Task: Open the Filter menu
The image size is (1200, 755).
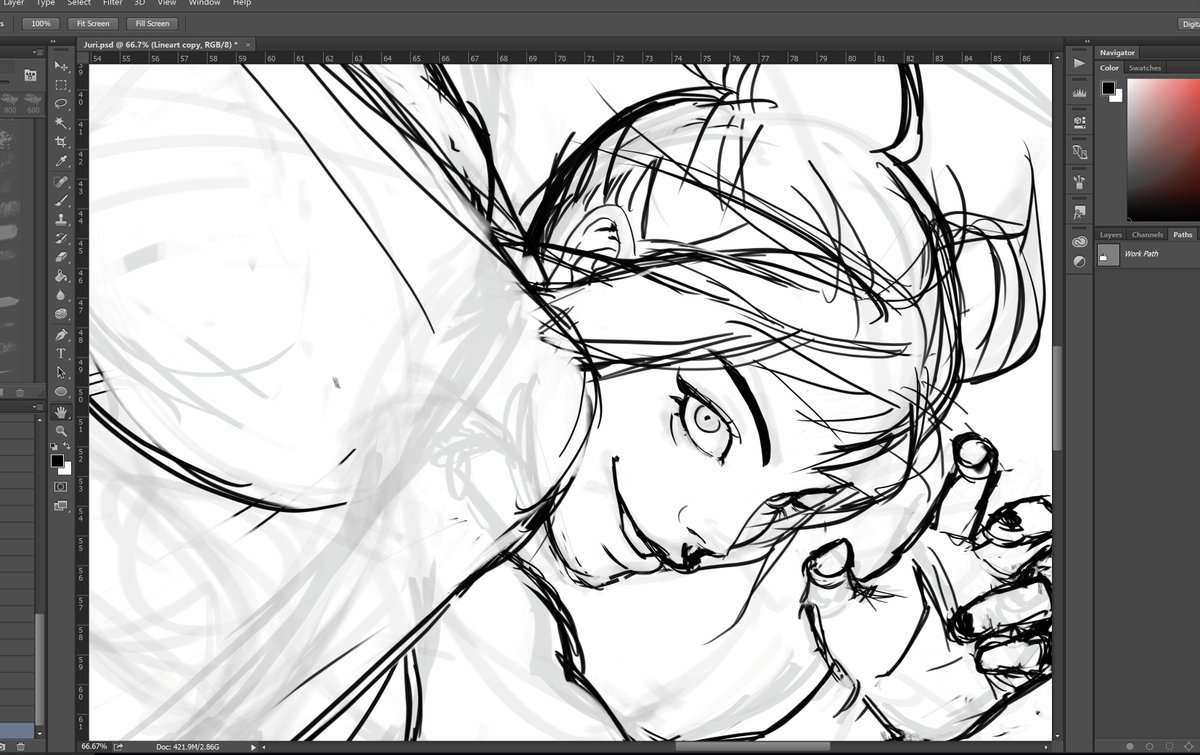Action: 113,4
